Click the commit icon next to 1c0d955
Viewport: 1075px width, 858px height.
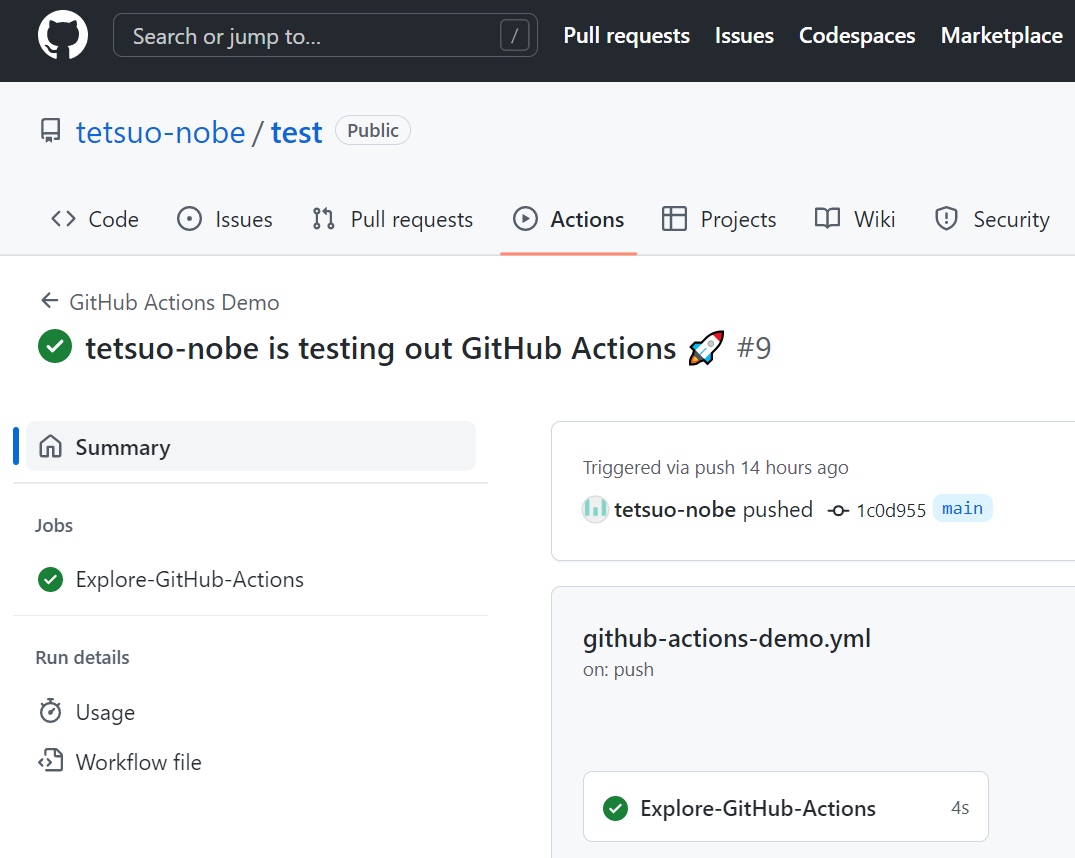(x=838, y=510)
